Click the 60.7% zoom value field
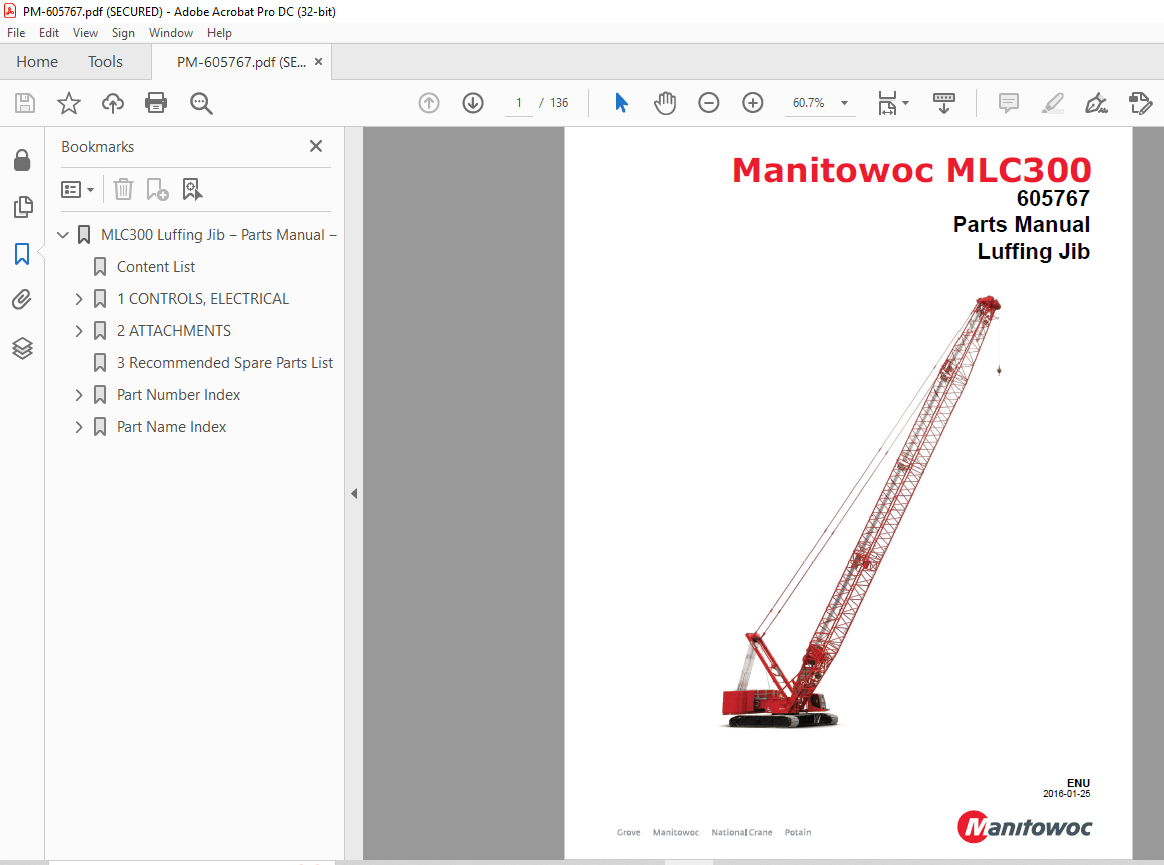Viewport: 1164px width, 865px height. click(808, 102)
